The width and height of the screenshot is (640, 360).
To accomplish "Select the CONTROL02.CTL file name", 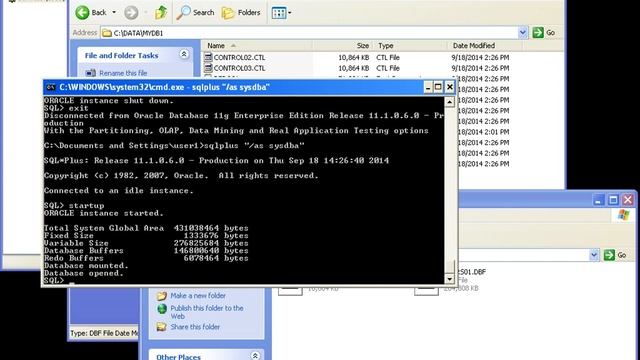I will [239, 58].
